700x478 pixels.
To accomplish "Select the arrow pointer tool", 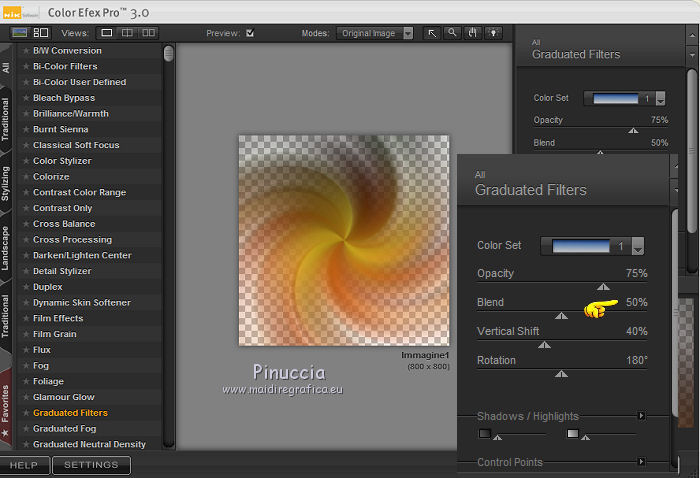I will click(433, 33).
